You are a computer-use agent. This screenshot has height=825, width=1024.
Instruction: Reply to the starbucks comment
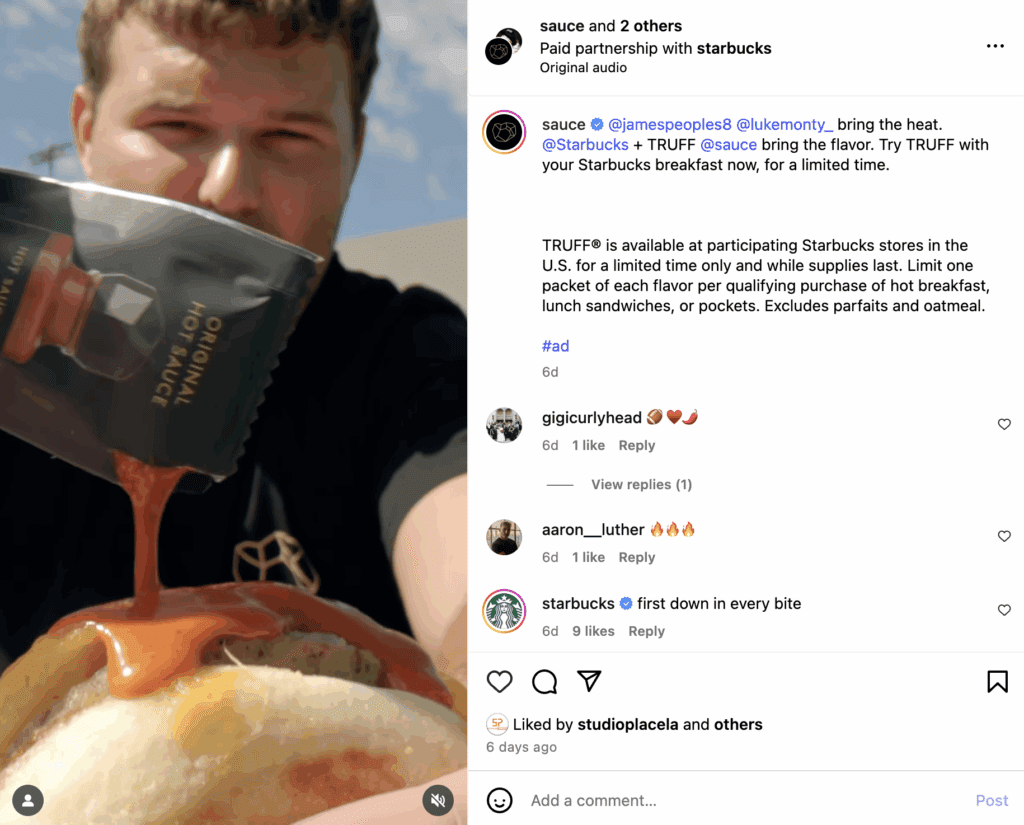pos(647,632)
